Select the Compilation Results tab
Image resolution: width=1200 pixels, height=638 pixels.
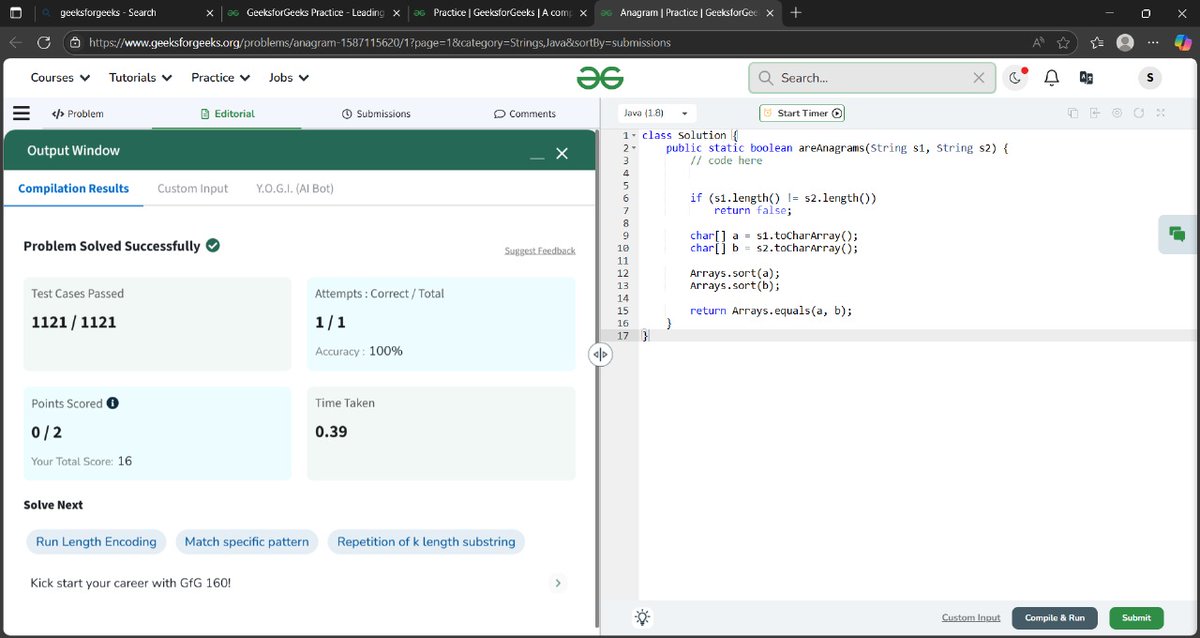(73, 188)
